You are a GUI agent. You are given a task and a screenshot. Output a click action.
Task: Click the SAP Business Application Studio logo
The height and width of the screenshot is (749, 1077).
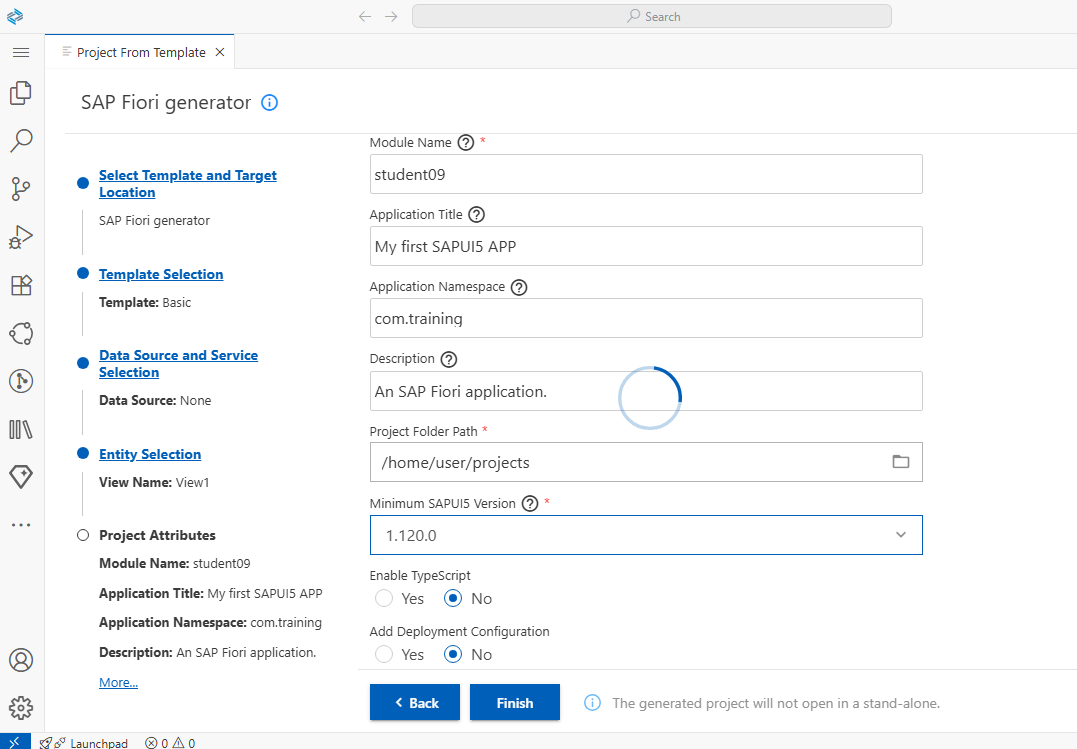(15, 16)
